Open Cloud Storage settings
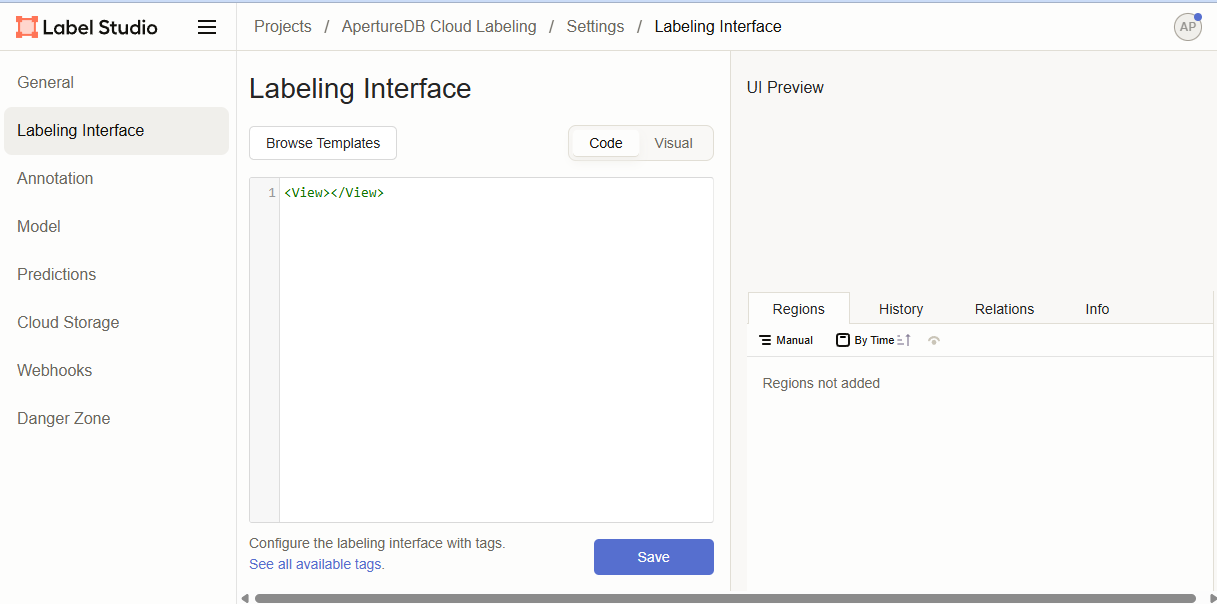Image resolution: width=1217 pixels, height=604 pixels. click(117, 323)
